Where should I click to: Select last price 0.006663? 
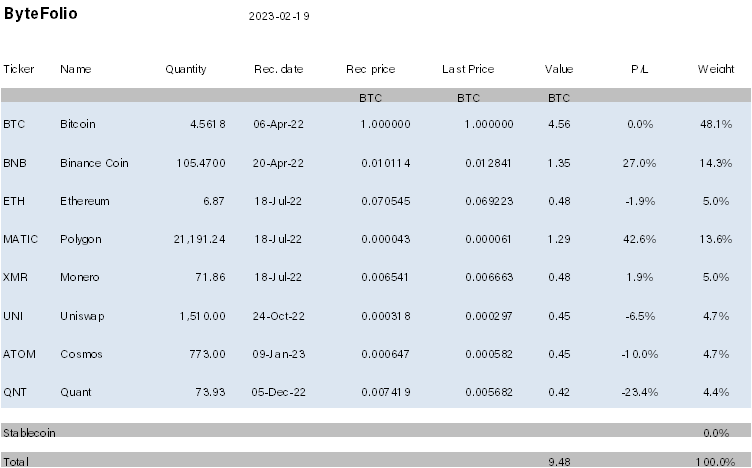pyautogui.click(x=489, y=277)
